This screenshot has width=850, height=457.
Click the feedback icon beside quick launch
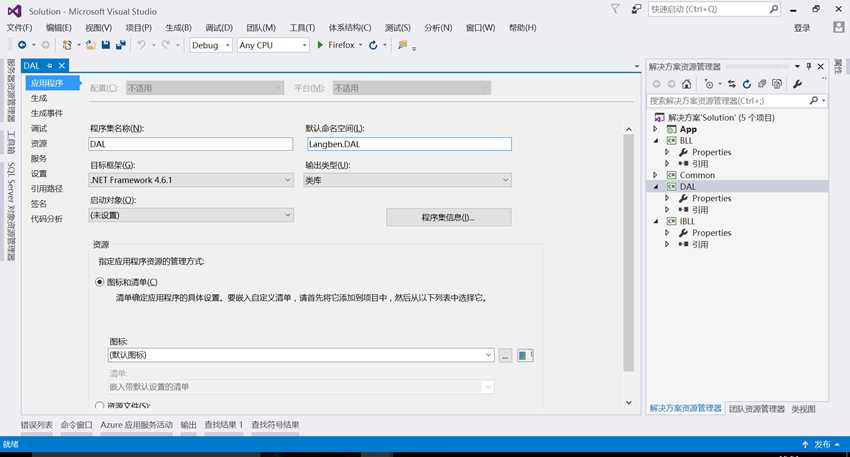pos(636,9)
